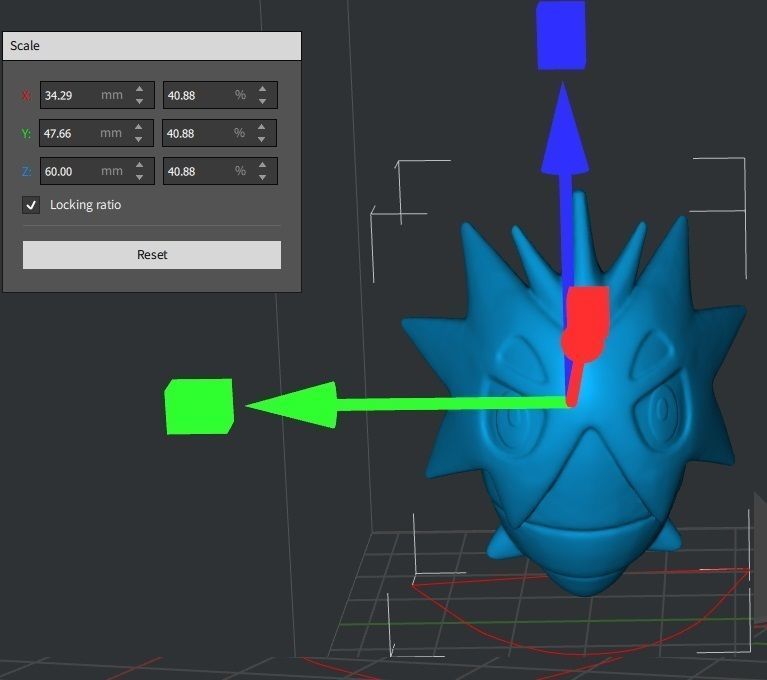Click the blue Z-axis scale cube handle
The image size is (767, 680).
[x=561, y=35]
